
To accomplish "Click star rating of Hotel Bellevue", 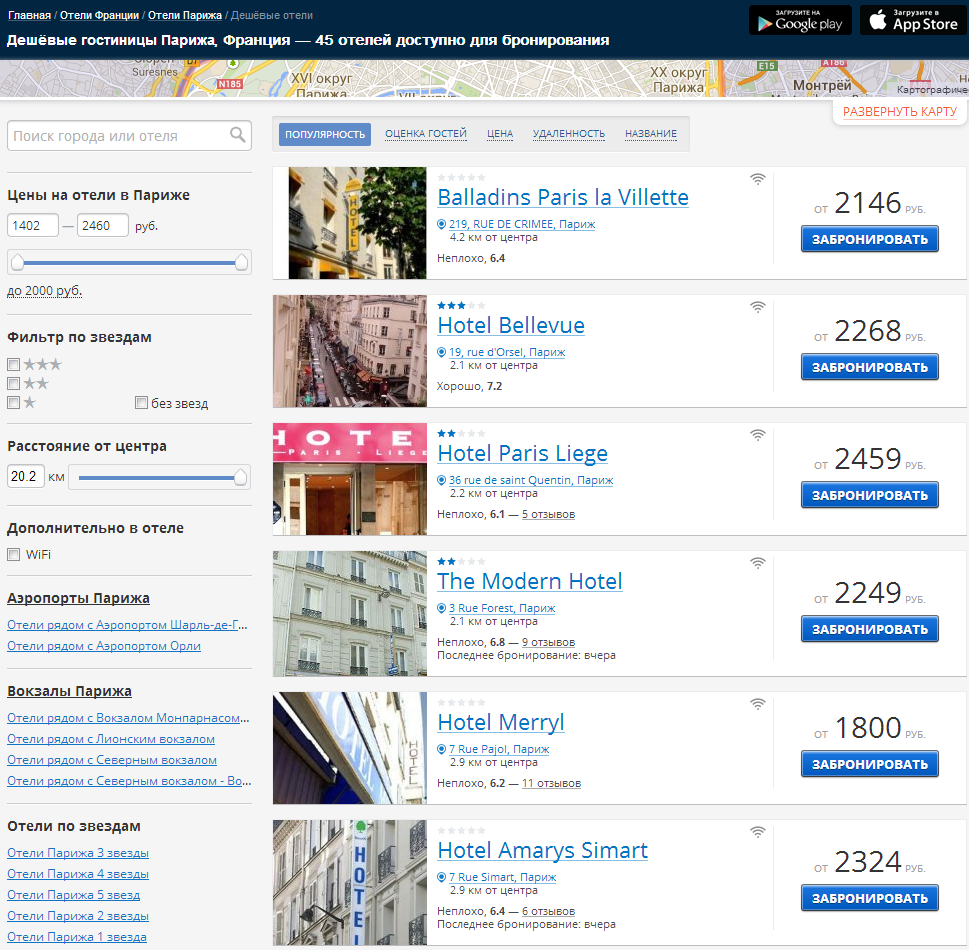I will click(461, 305).
